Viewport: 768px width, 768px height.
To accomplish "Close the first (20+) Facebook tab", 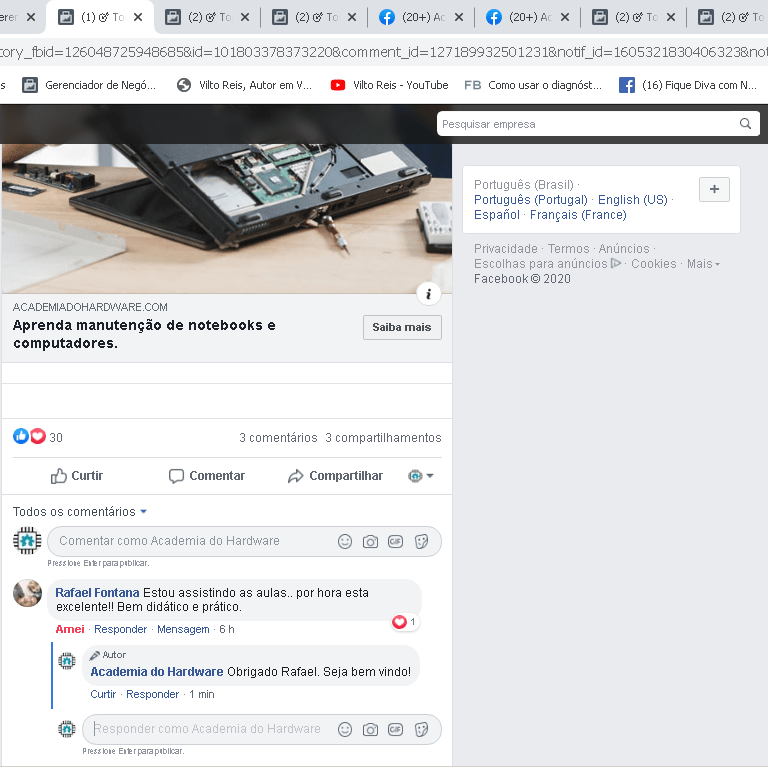I will (458, 17).
